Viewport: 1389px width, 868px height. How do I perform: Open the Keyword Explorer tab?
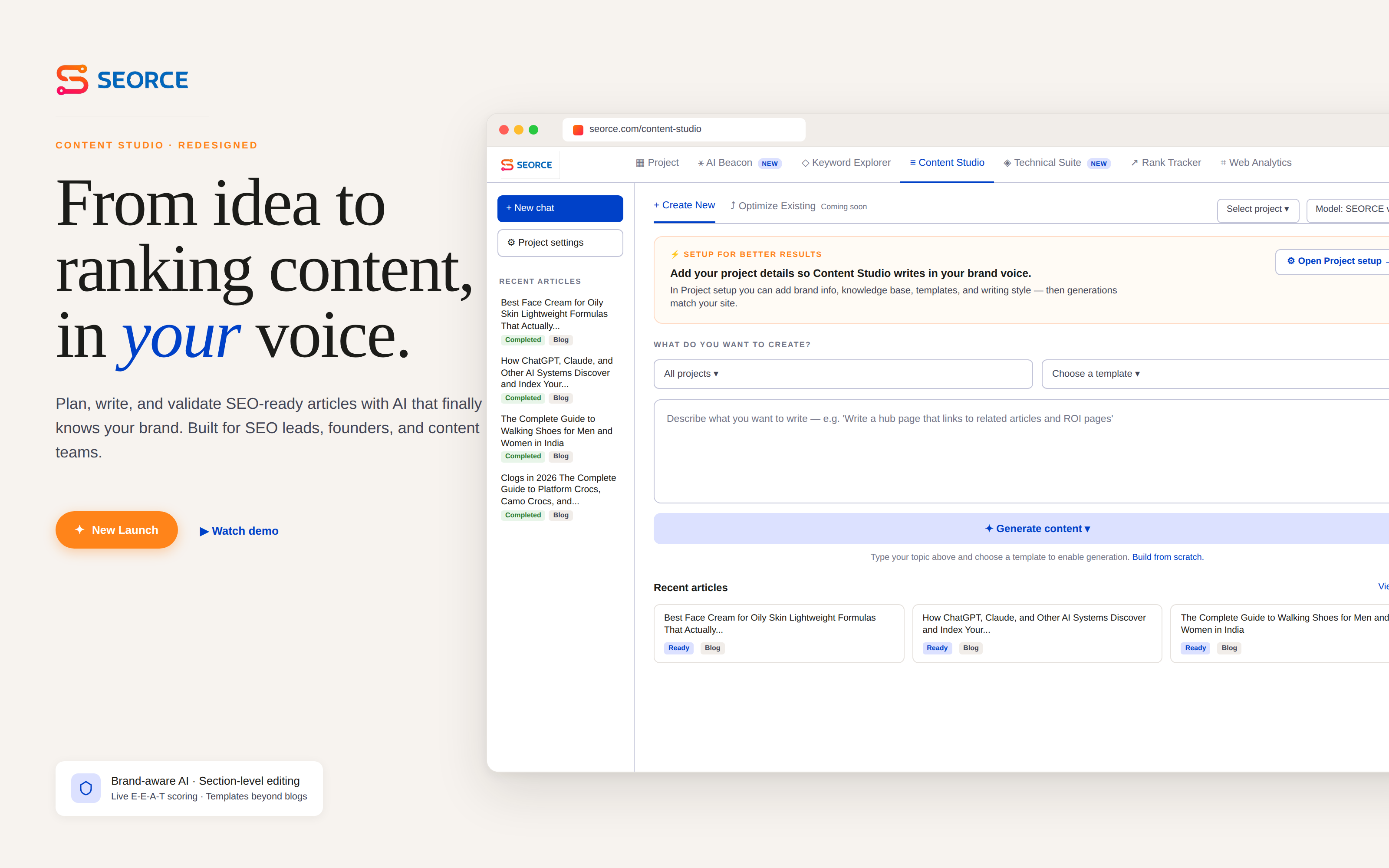846,163
